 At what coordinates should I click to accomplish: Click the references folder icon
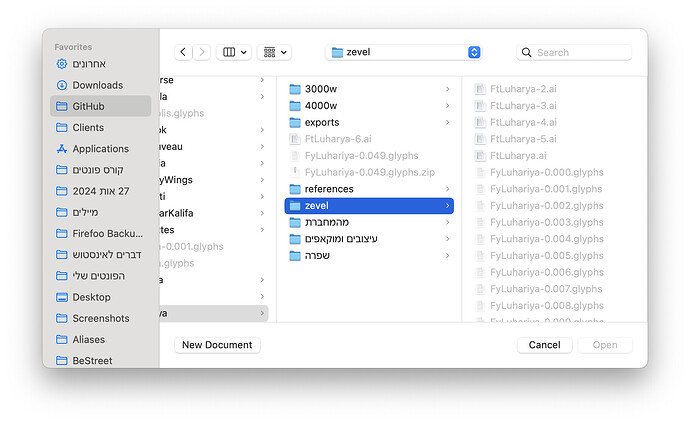pyautogui.click(x=295, y=189)
